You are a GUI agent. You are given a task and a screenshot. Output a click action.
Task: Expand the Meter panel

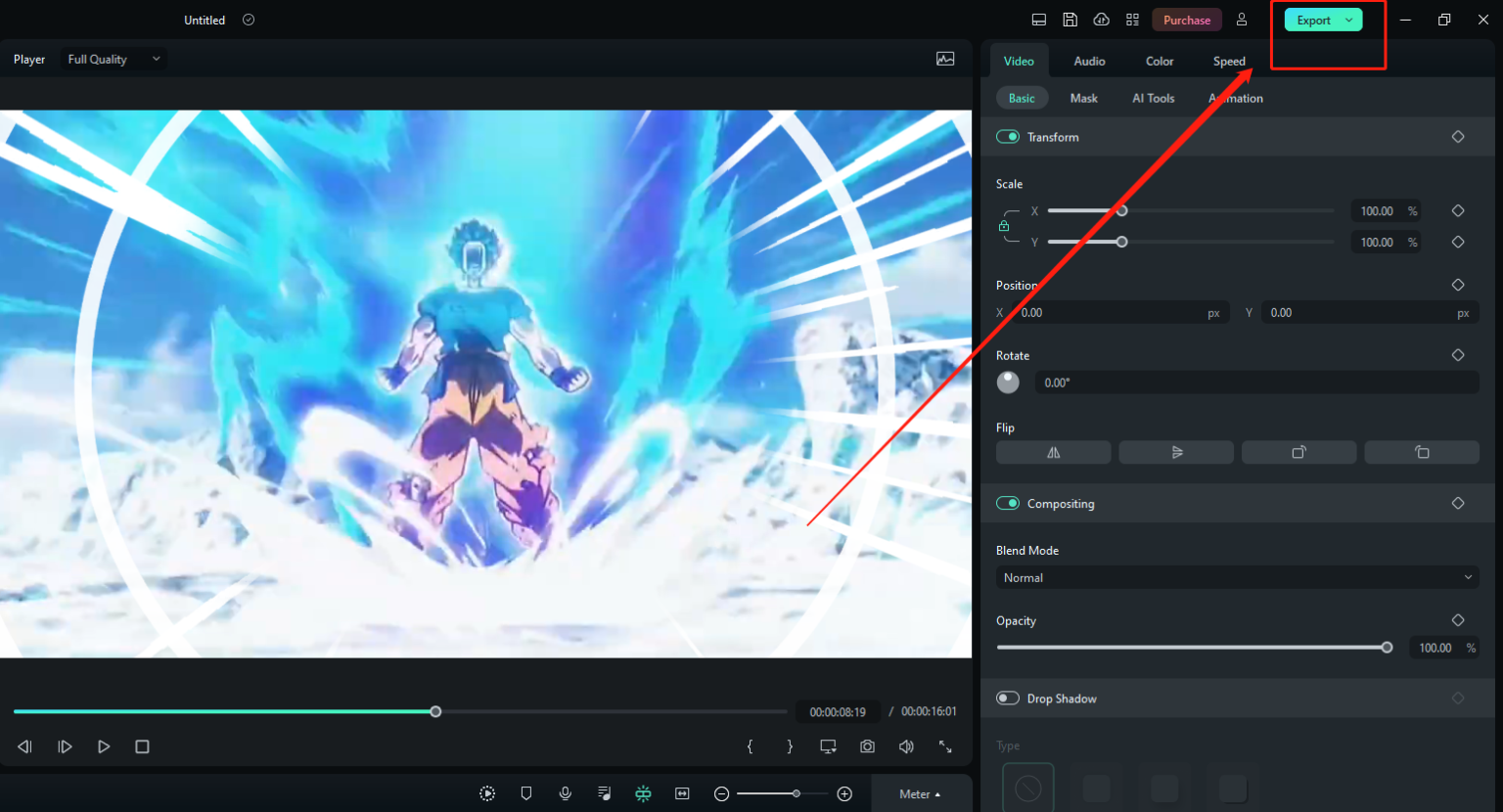921,793
